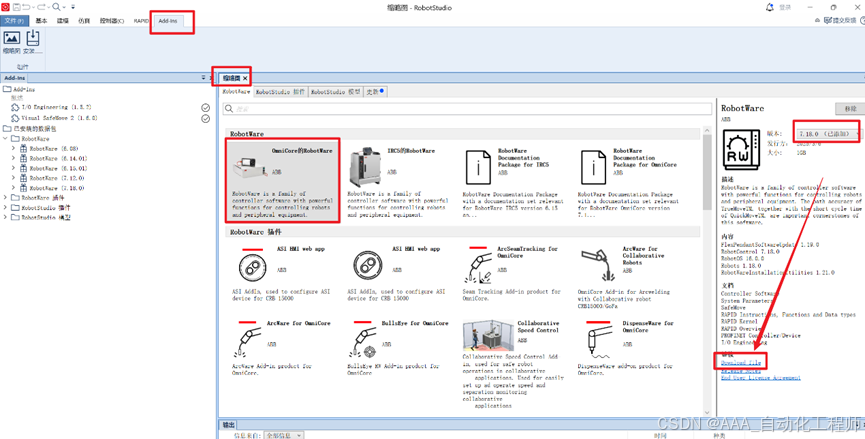Switch to the Add-Ins ribbon tab
The height and width of the screenshot is (439, 865).
click(168, 21)
